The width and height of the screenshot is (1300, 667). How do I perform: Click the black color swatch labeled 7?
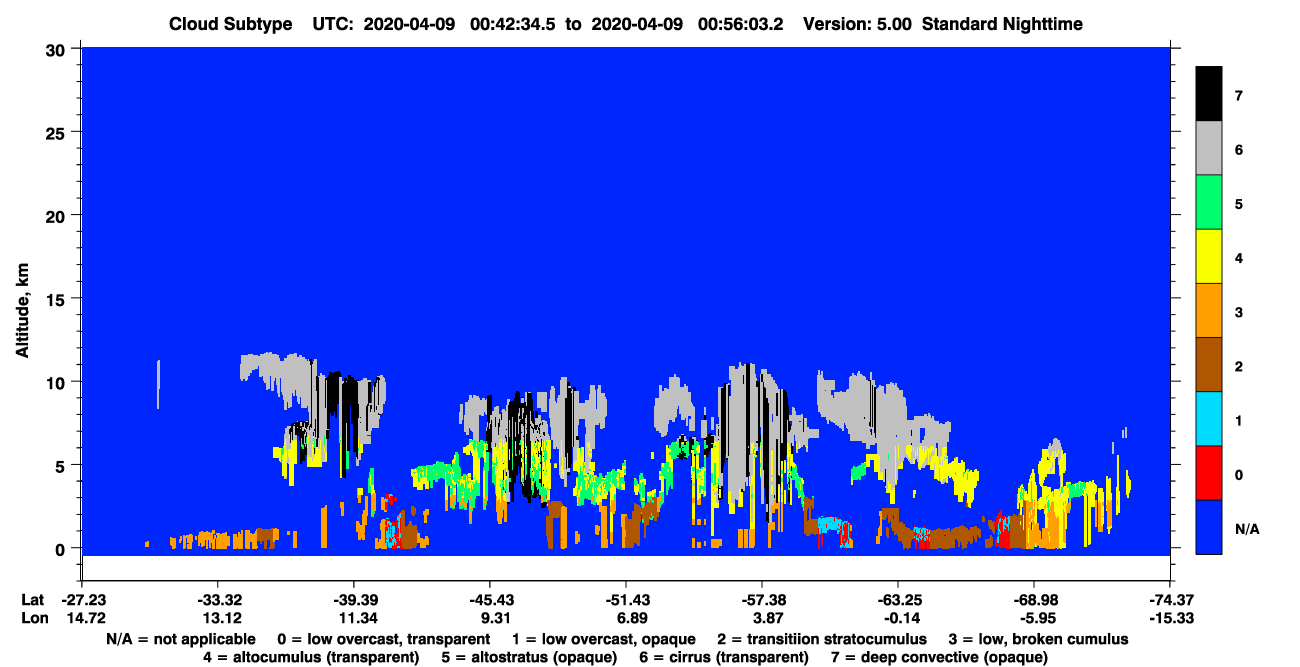pyautogui.click(x=1209, y=94)
